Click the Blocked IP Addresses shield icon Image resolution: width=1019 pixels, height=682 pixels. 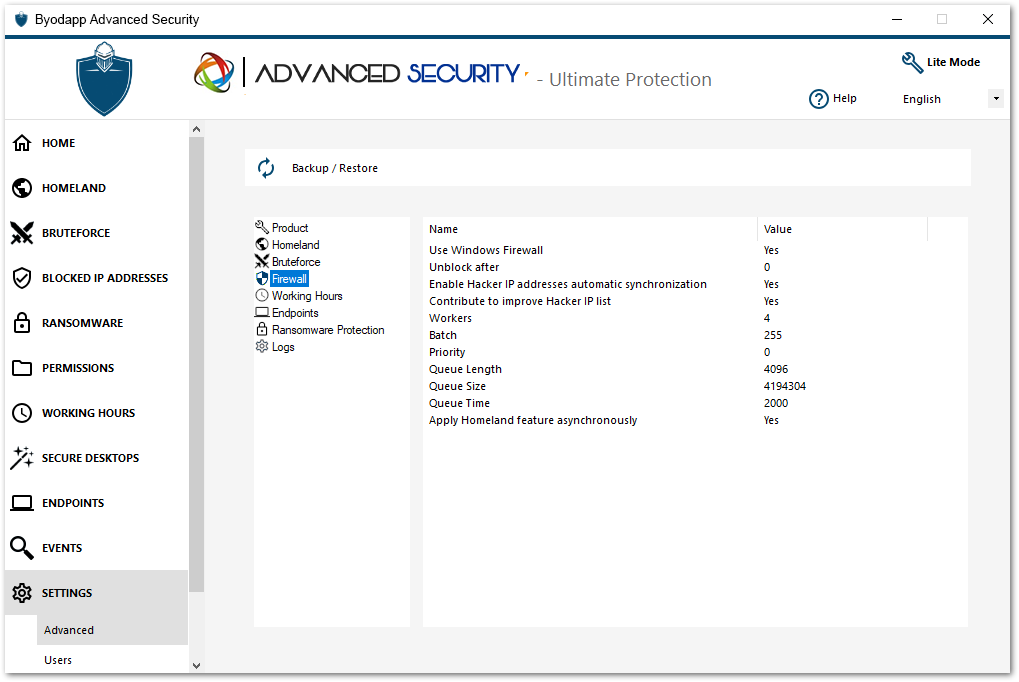[x=22, y=278]
